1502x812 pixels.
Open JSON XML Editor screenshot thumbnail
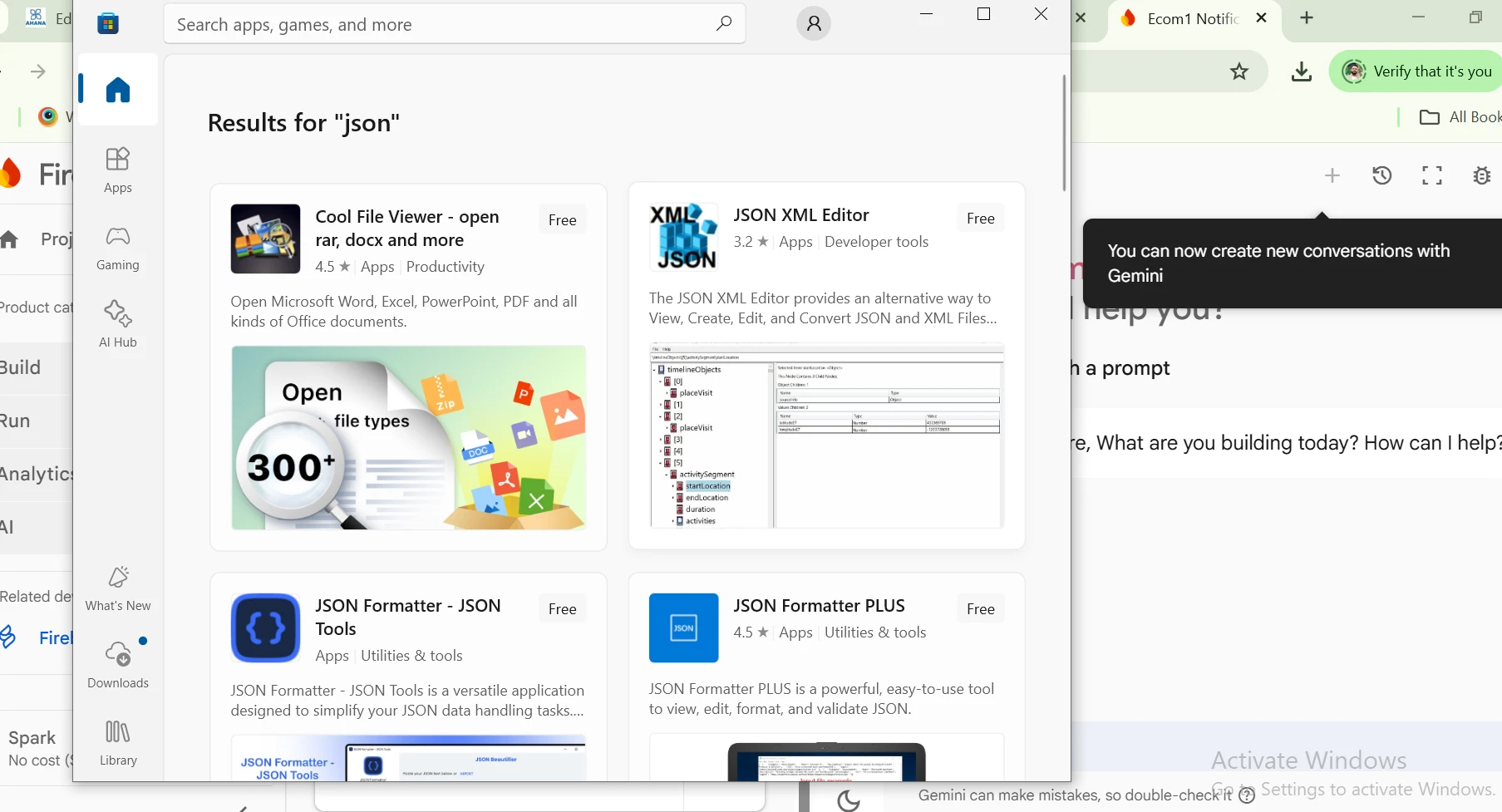(827, 436)
